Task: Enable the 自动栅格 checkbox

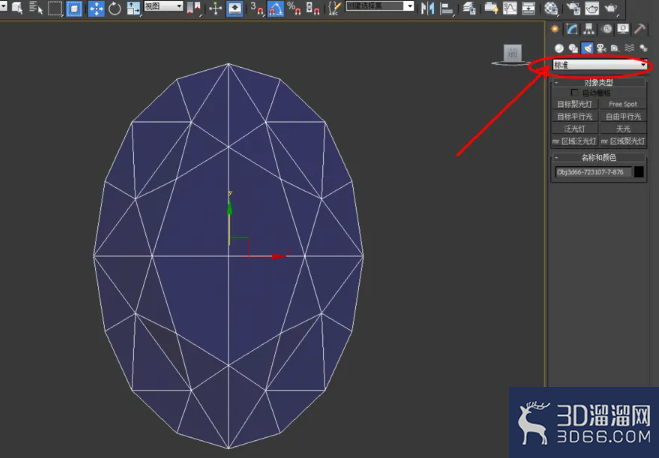Action: 575,92
